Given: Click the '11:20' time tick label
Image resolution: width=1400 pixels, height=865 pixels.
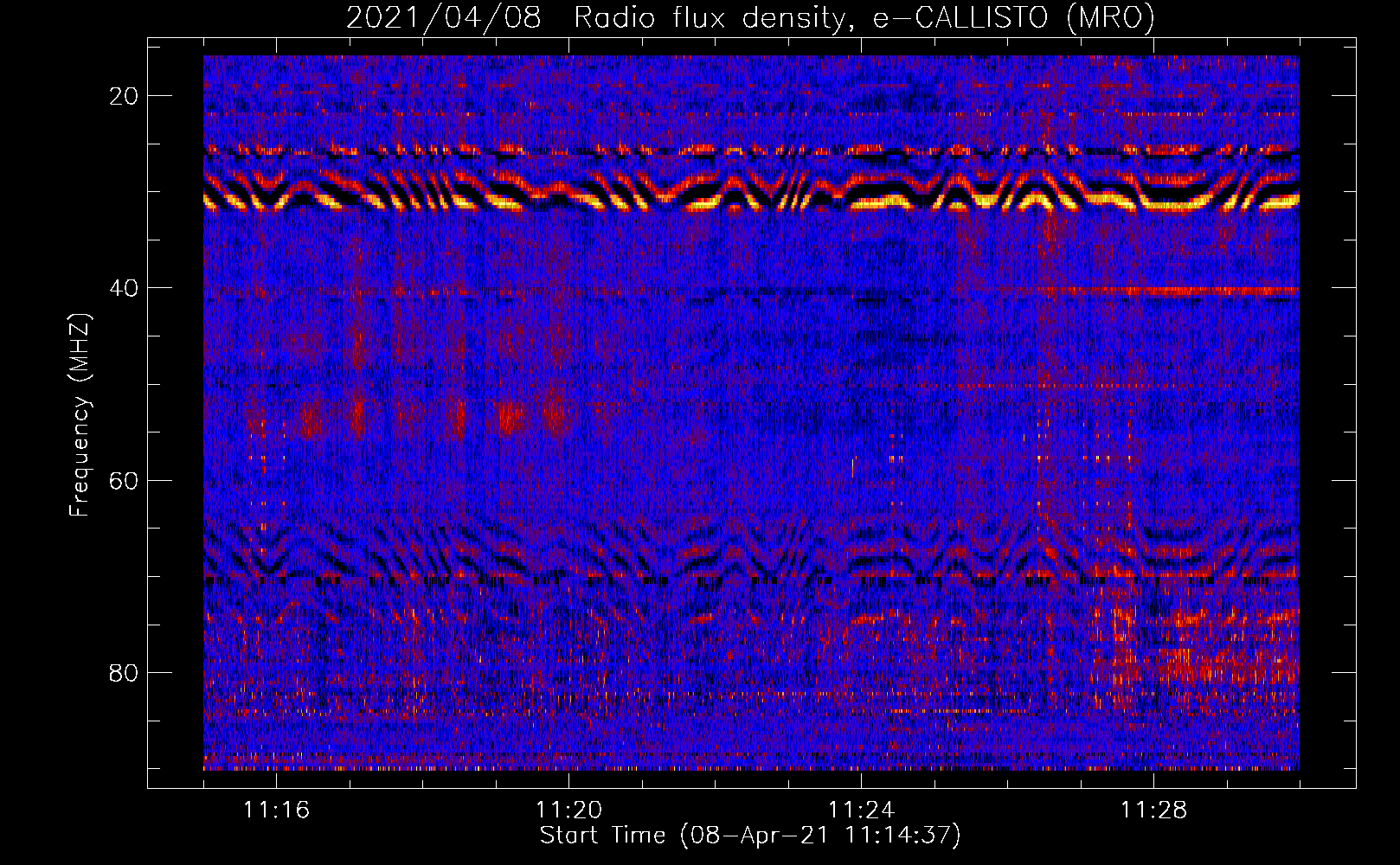Looking at the screenshot, I should point(568,811).
